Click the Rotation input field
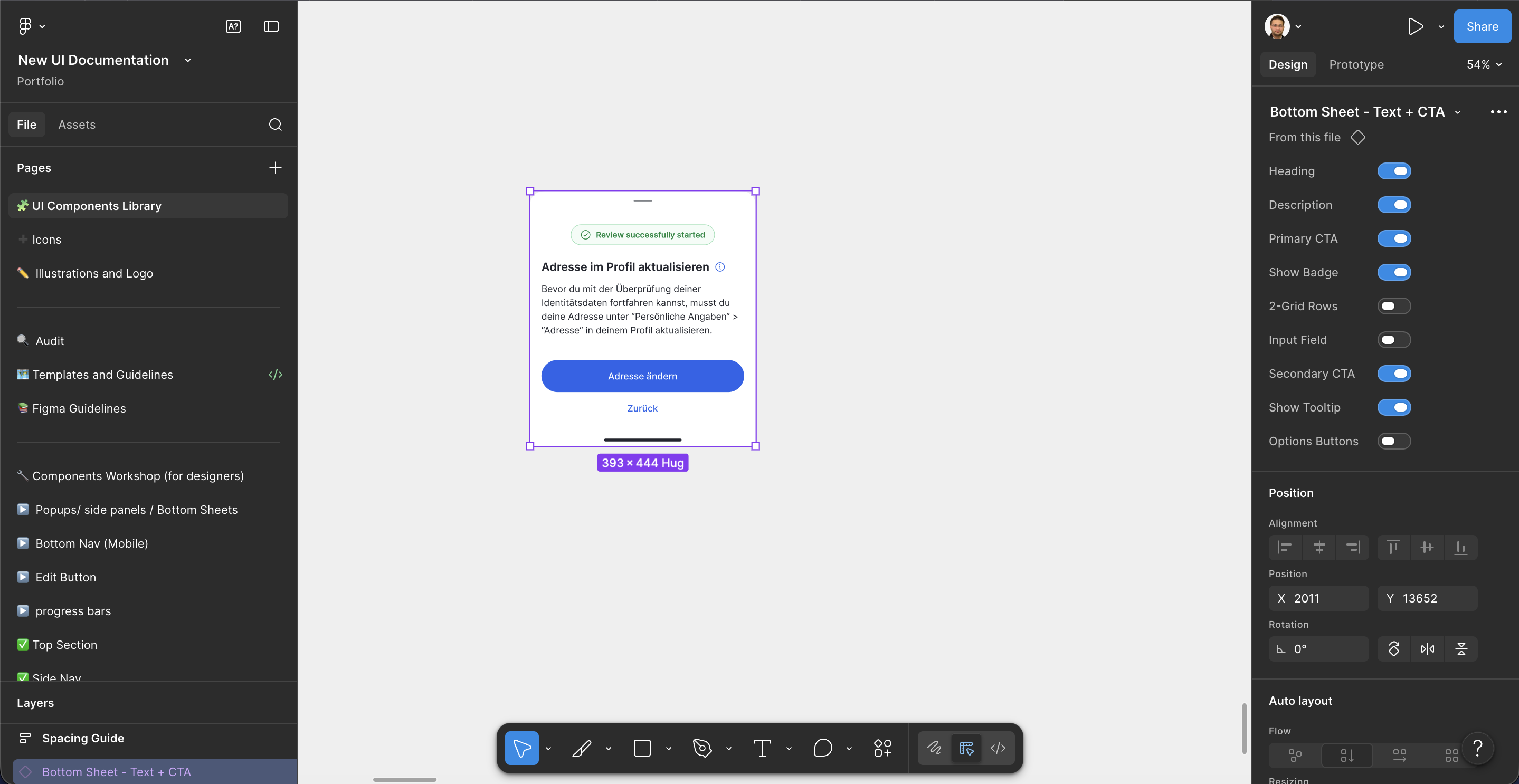1519x784 pixels. point(1318,649)
